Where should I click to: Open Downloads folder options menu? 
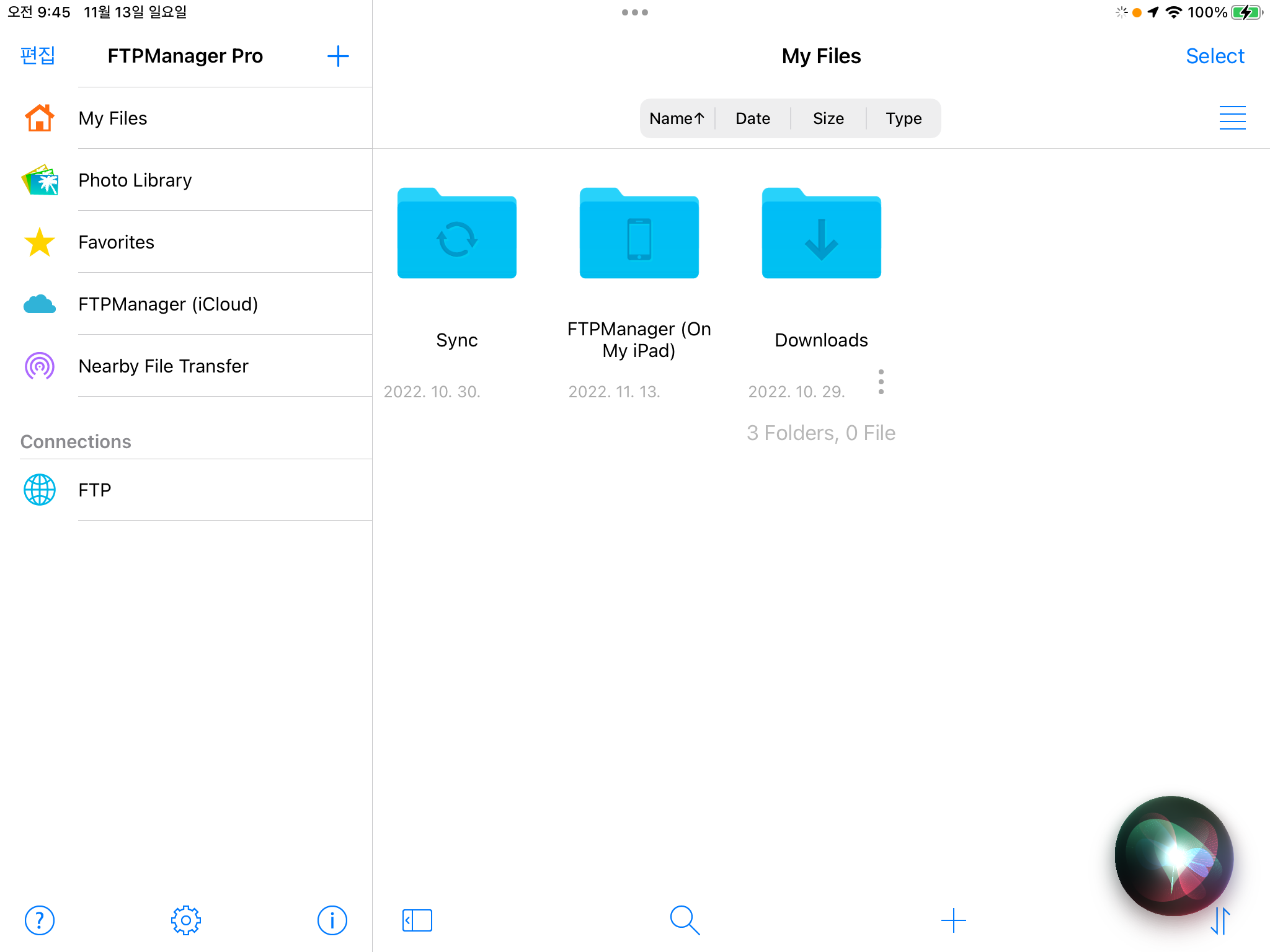pyautogui.click(x=881, y=382)
